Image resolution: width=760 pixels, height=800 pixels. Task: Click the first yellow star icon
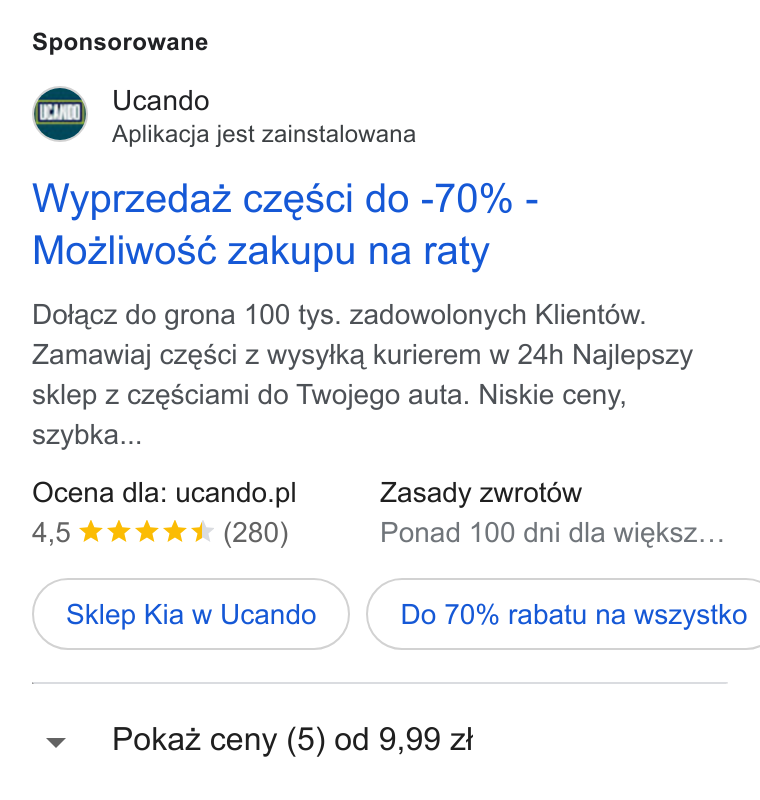pos(91,532)
